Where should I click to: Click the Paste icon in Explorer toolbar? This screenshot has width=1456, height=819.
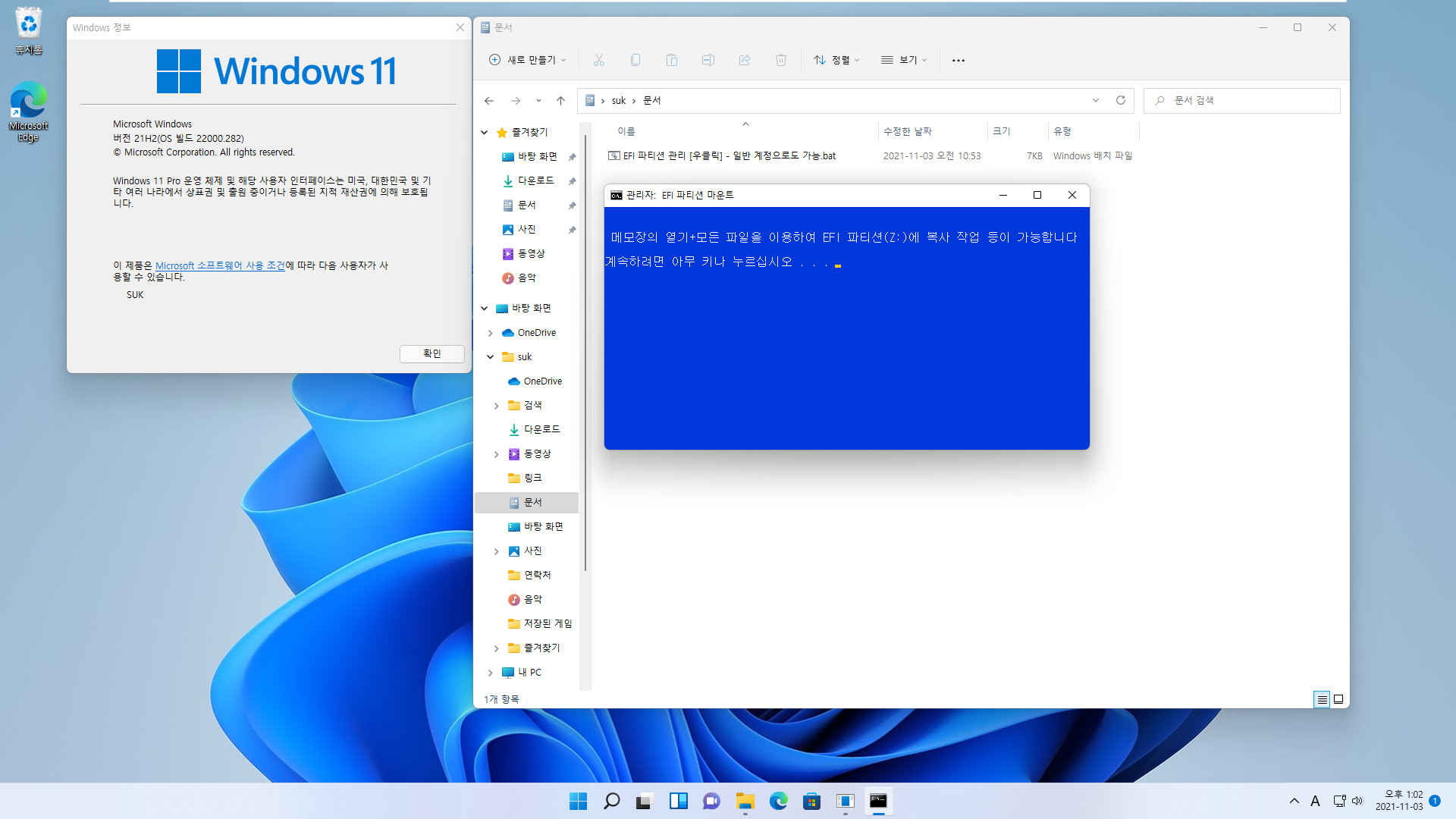pyautogui.click(x=672, y=60)
